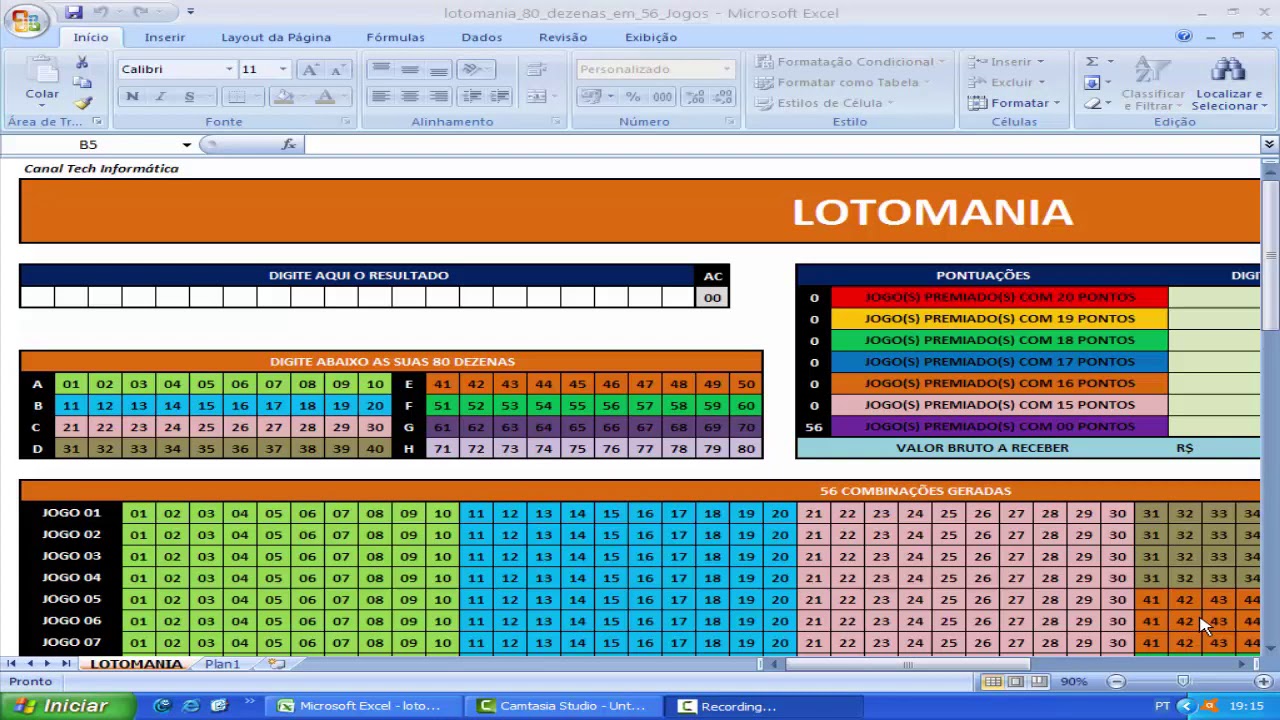
Task: Pick the Format Painter brush
Action: (x=83, y=103)
